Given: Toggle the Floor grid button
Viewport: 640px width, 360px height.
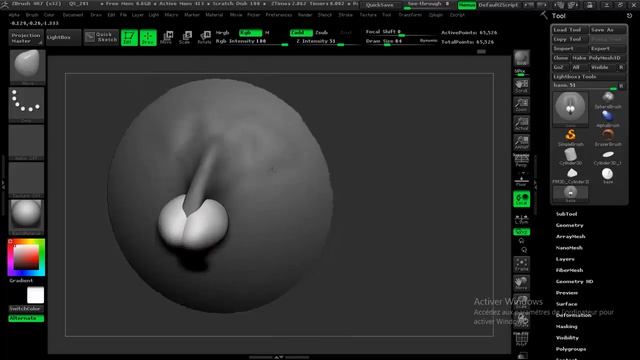Looking at the screenshot, I should tap(522, 180).
